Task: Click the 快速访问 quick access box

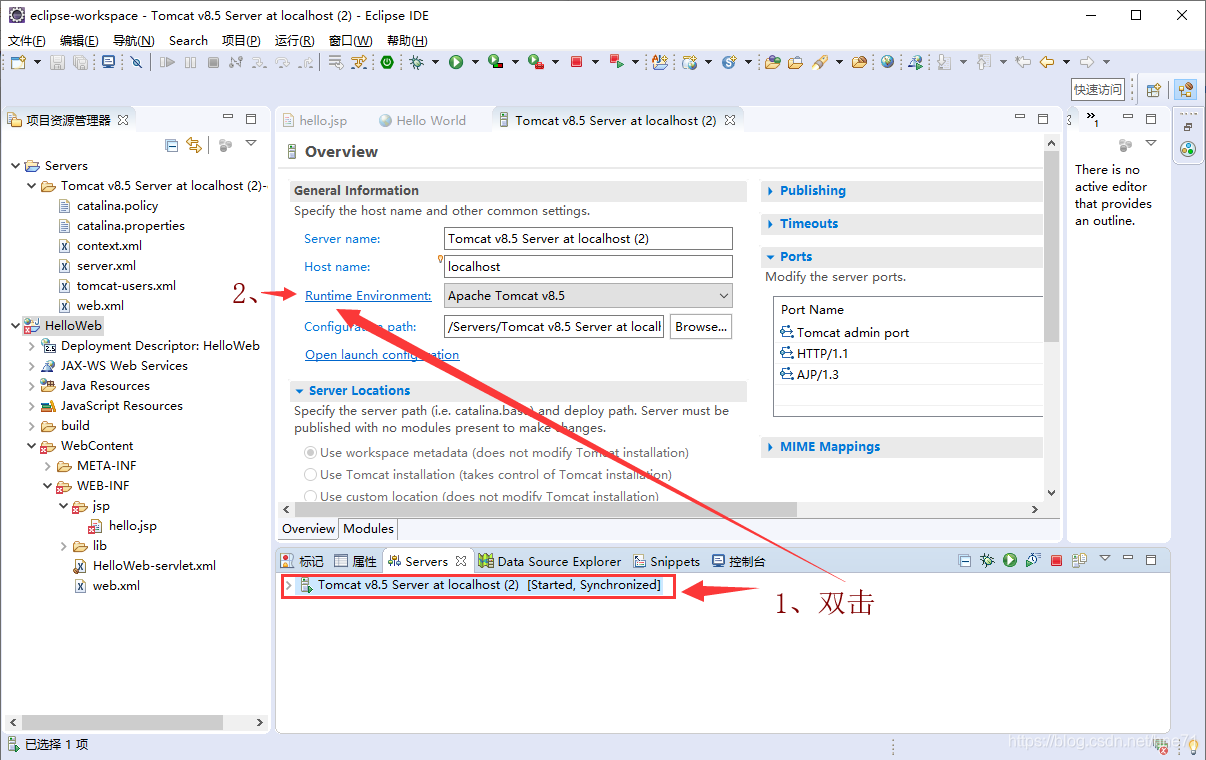Action: tap(1098, 89)
